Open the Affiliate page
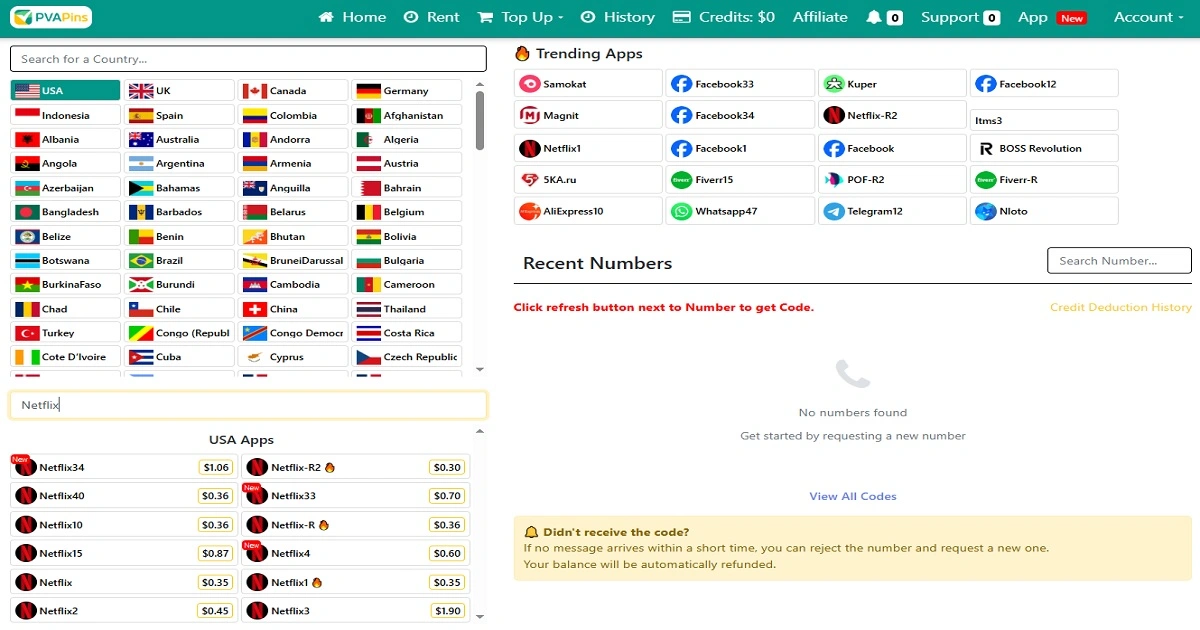 pos(820,17)
